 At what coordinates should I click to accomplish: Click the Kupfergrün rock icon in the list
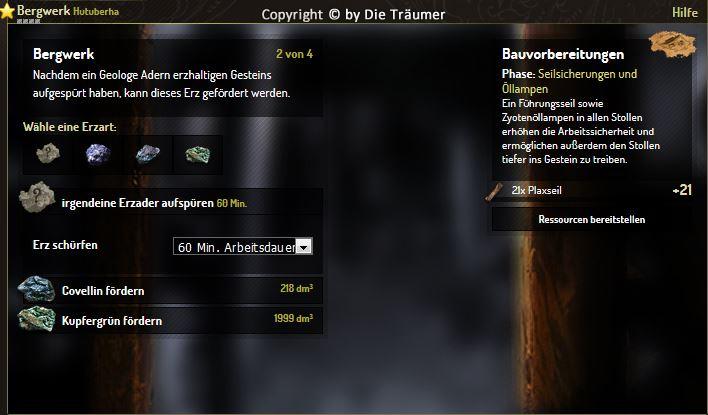coord(37,319)
